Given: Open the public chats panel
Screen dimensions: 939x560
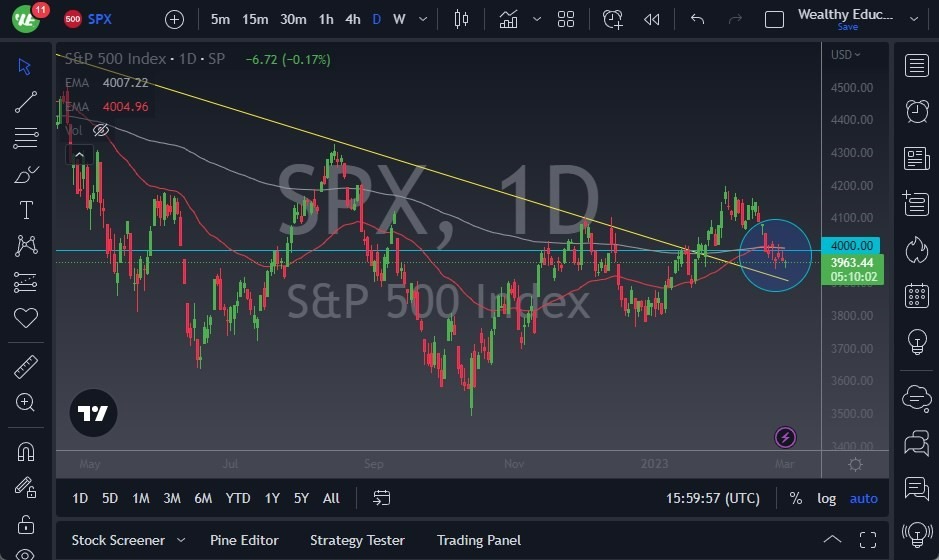Looking at the screenshot, I should (916, 398).
